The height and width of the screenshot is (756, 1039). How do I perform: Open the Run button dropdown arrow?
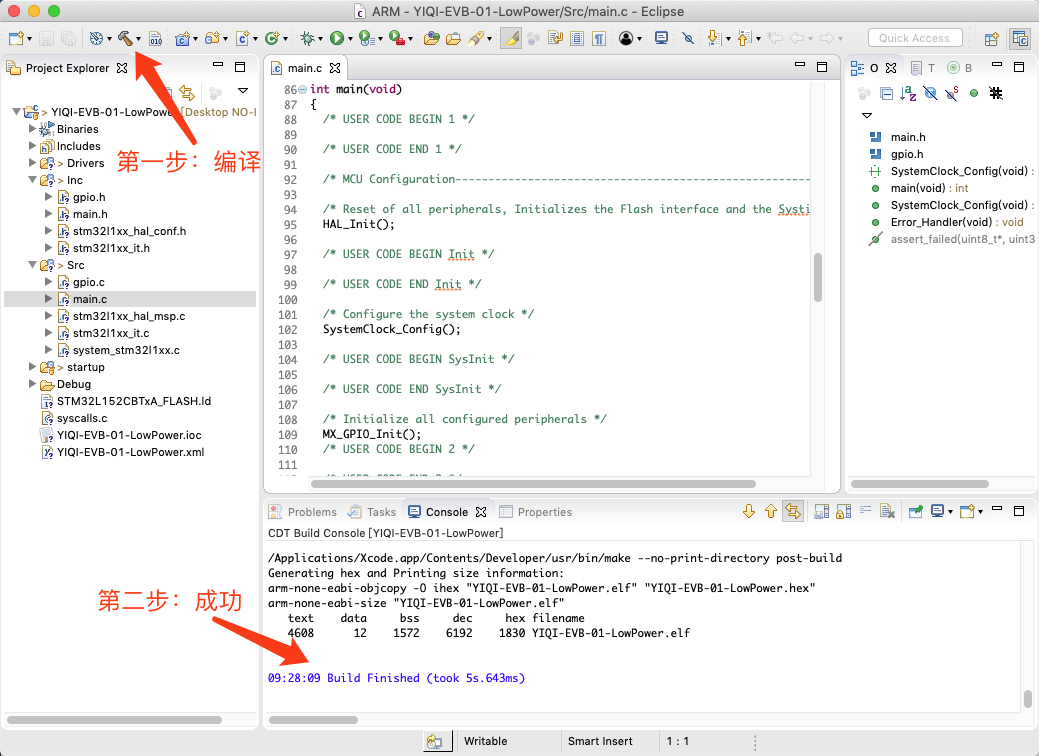(x=350, y=39)
